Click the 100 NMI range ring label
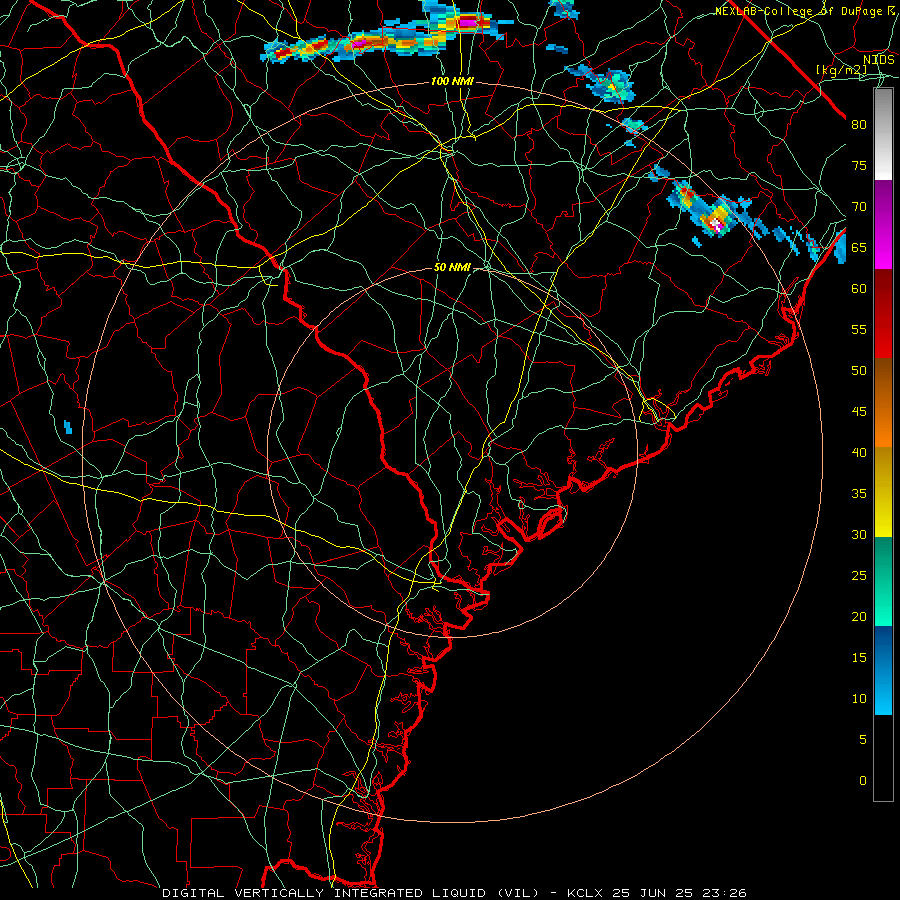The image size is (900, 900). [452, 82]
